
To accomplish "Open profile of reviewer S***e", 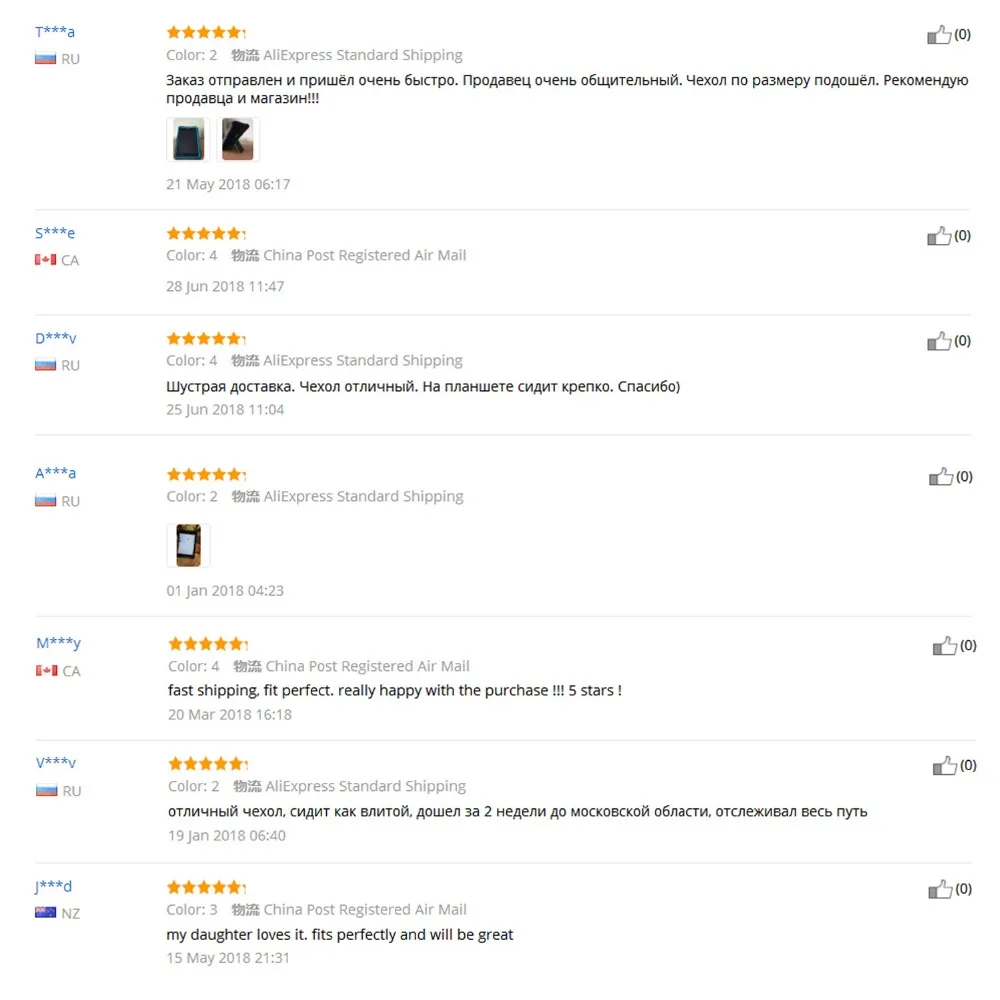I will tap(55, 233).
